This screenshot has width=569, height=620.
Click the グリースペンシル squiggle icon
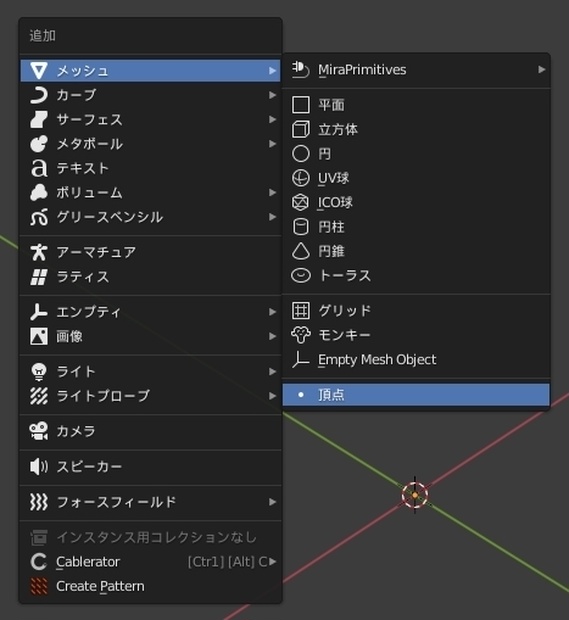(39, 217)
